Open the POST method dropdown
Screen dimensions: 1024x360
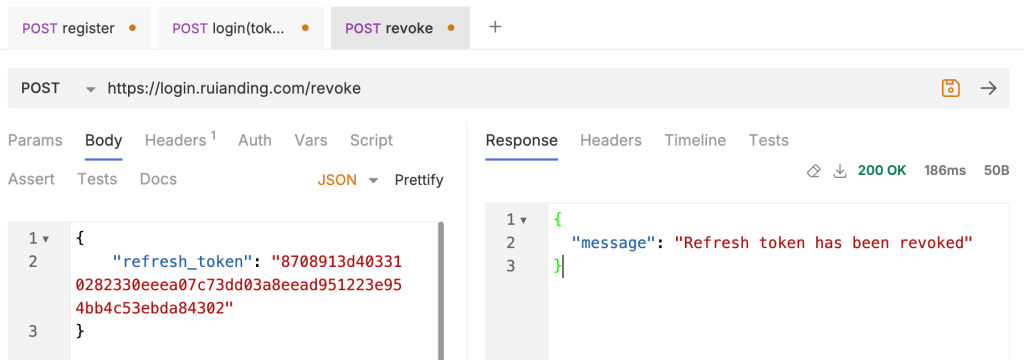tap(59, 88)
